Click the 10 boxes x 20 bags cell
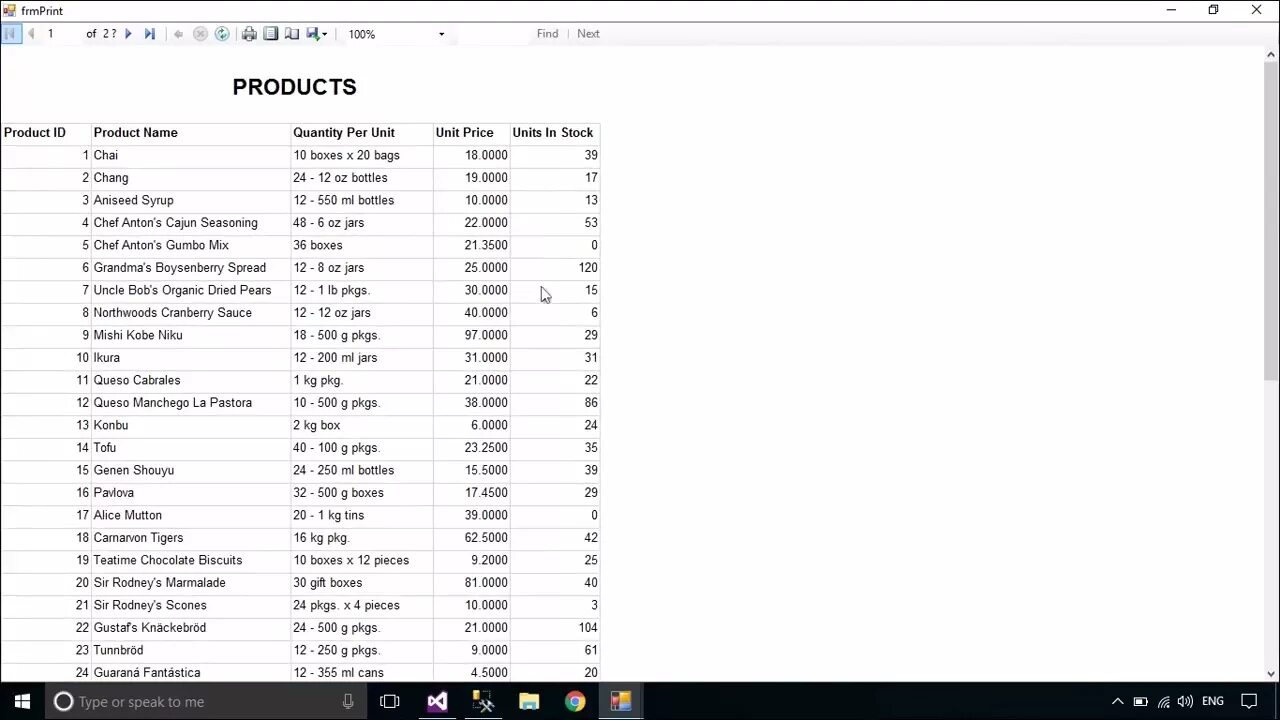The image size is (1280, 720). 362,155
